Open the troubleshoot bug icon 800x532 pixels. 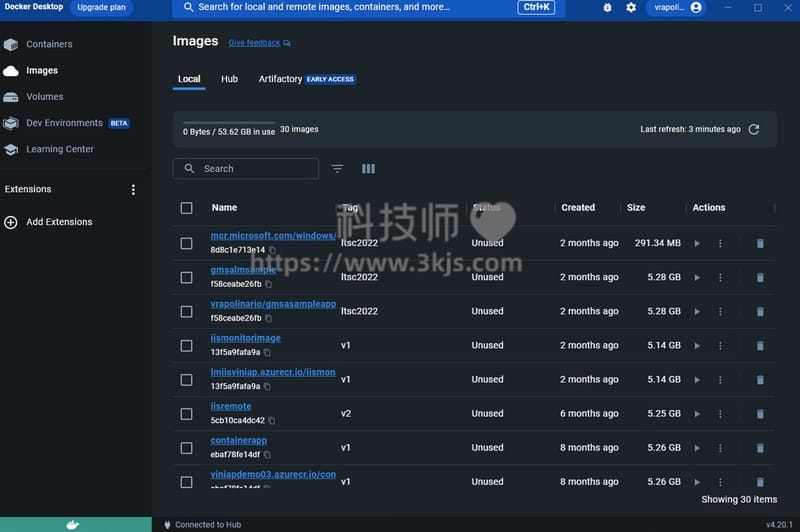(607, 8)
